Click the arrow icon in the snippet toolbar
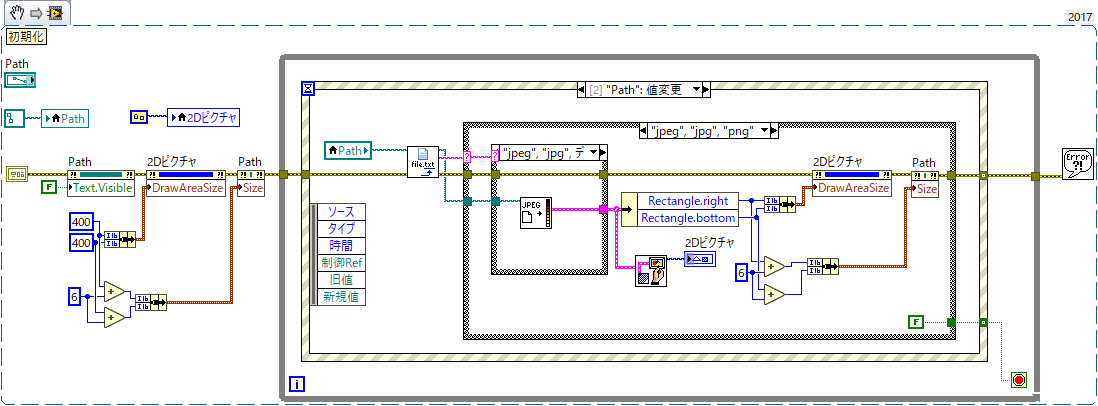The image size is (1098, 406). [x=36, y=13]
